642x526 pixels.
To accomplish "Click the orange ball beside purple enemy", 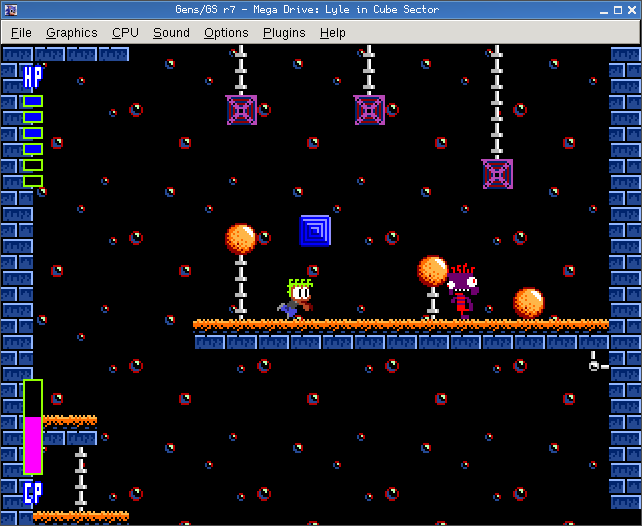I will click(432, 271).
